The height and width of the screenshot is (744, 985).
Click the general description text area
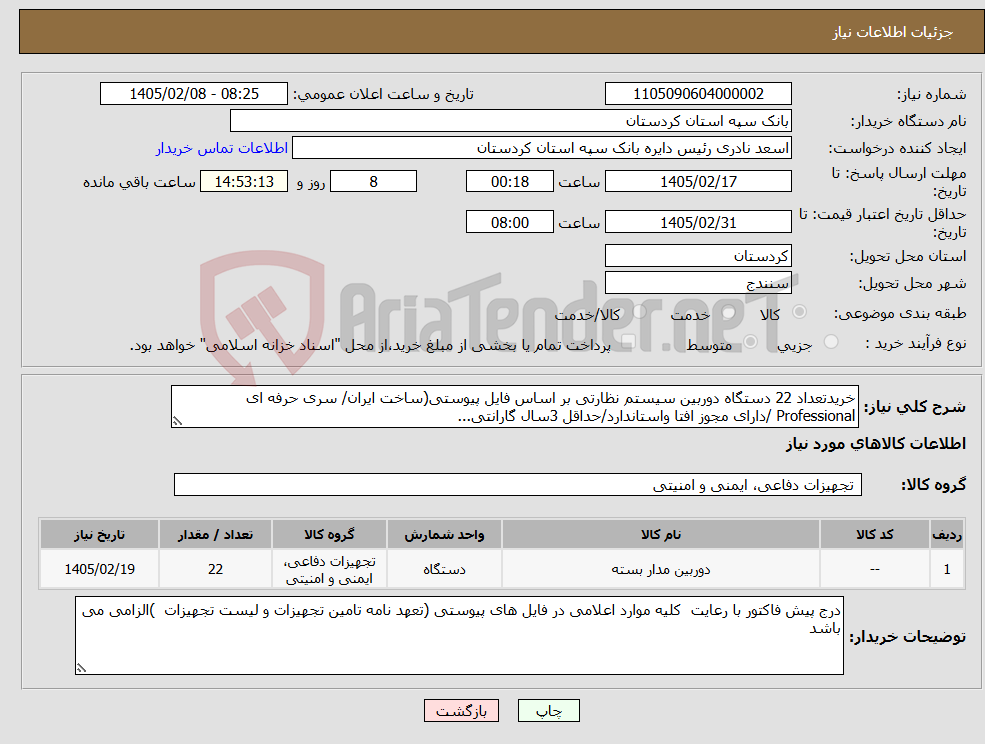click(514, 407)
